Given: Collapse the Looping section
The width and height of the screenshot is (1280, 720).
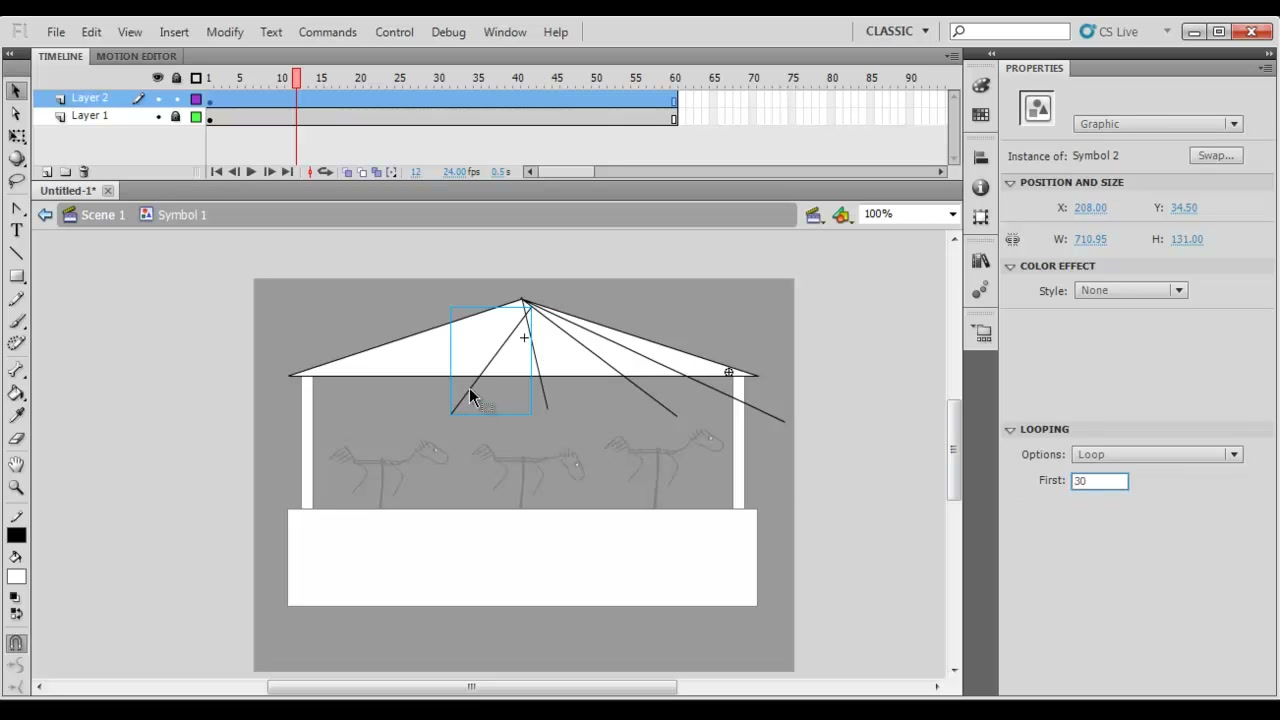Looking at the screenshot, I should coord(1010,430).
